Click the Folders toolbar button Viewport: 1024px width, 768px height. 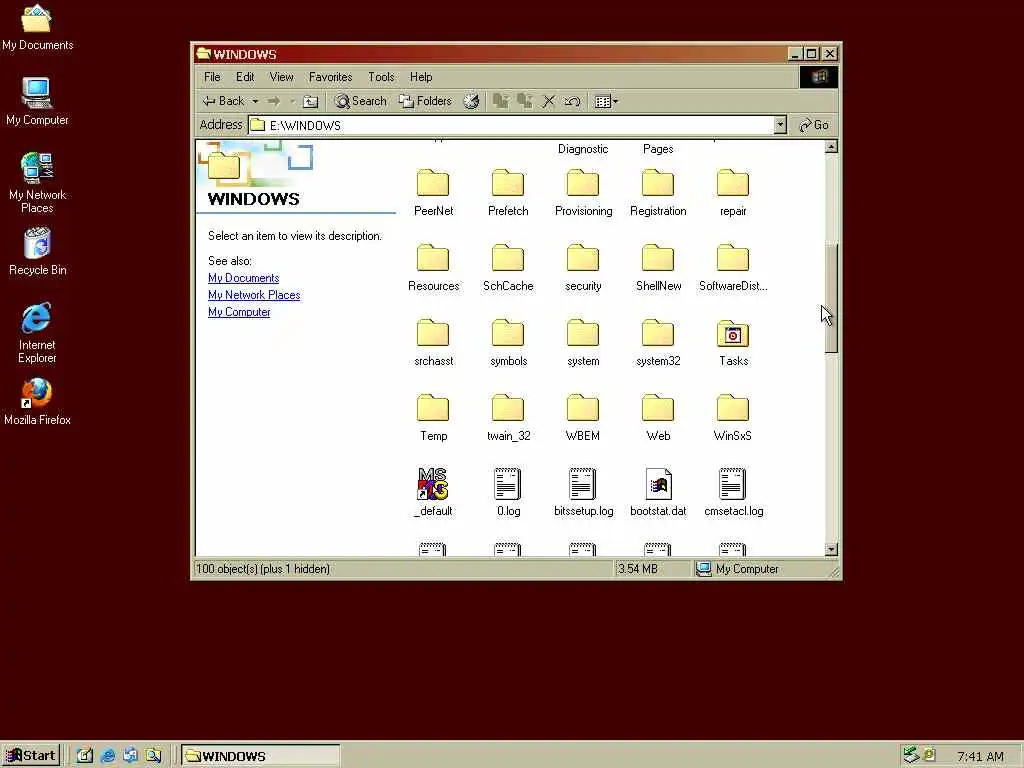coord(426,101)
